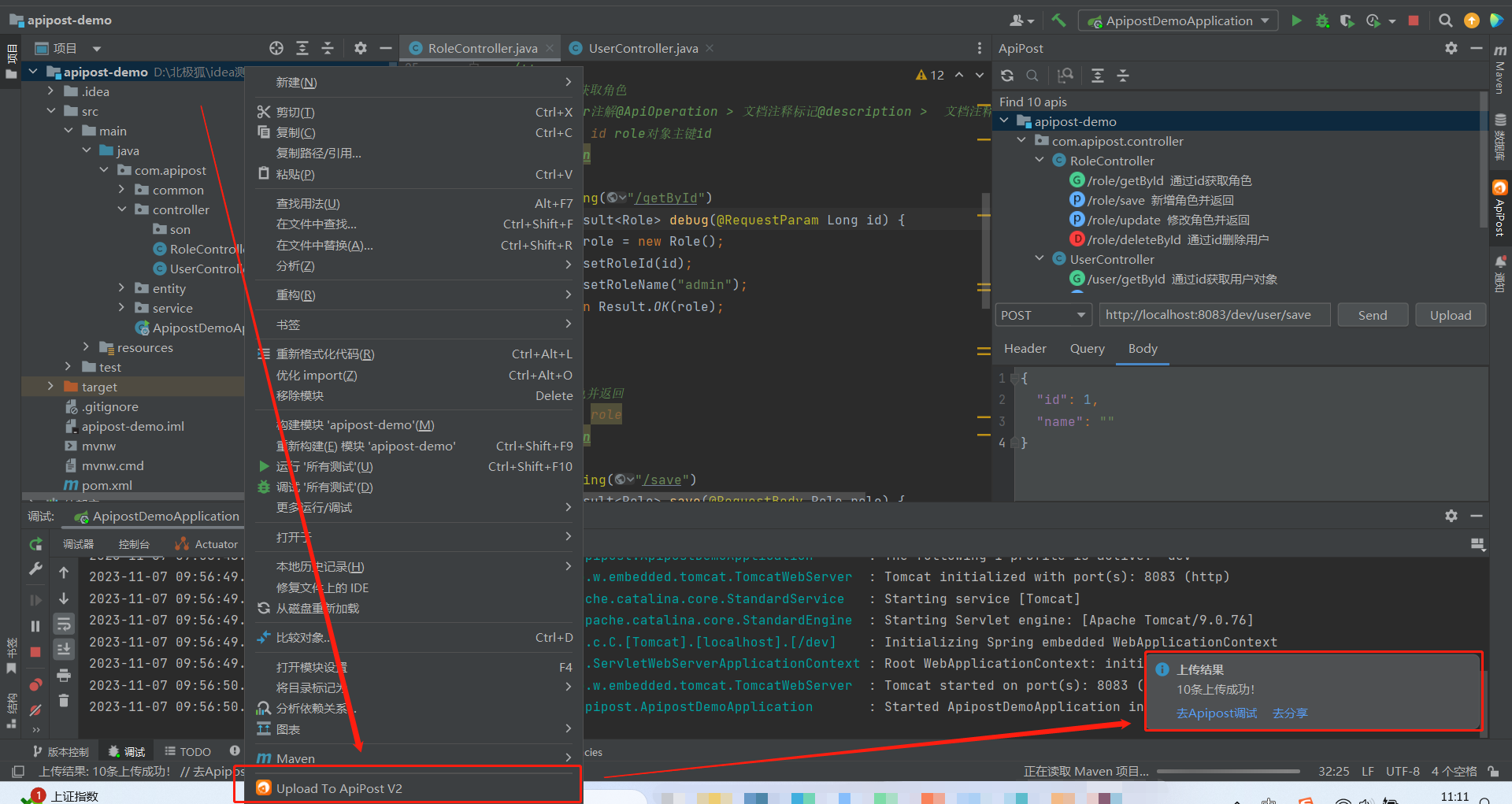The width and height of the screenshot is (1512, 804).
Task: Open the 版本控制 tool window button
Action: [x=61, y=752]
